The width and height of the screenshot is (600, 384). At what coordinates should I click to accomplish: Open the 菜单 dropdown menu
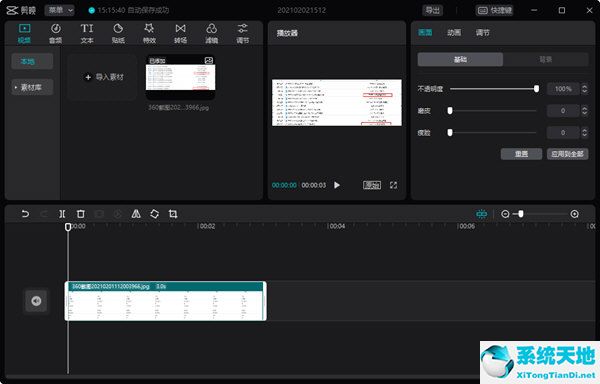[x=60, y=10]
